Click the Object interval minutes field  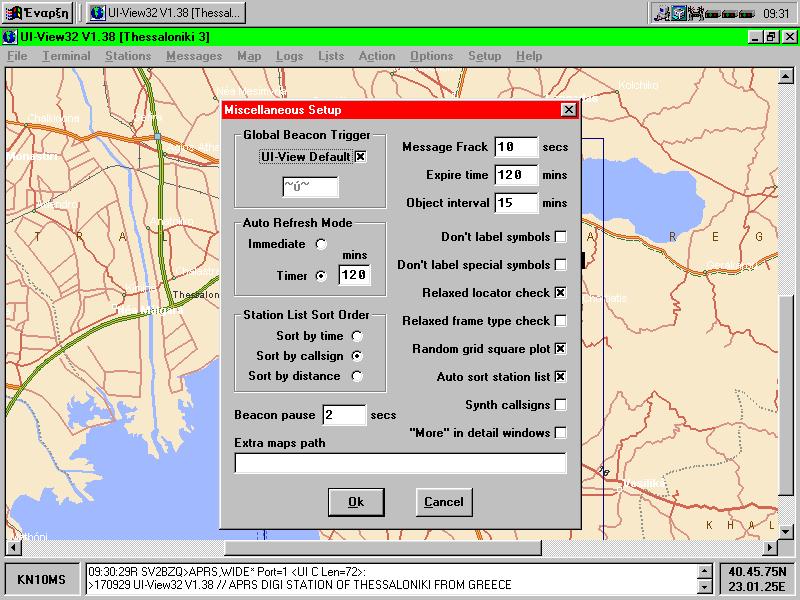tap(516, 203)
